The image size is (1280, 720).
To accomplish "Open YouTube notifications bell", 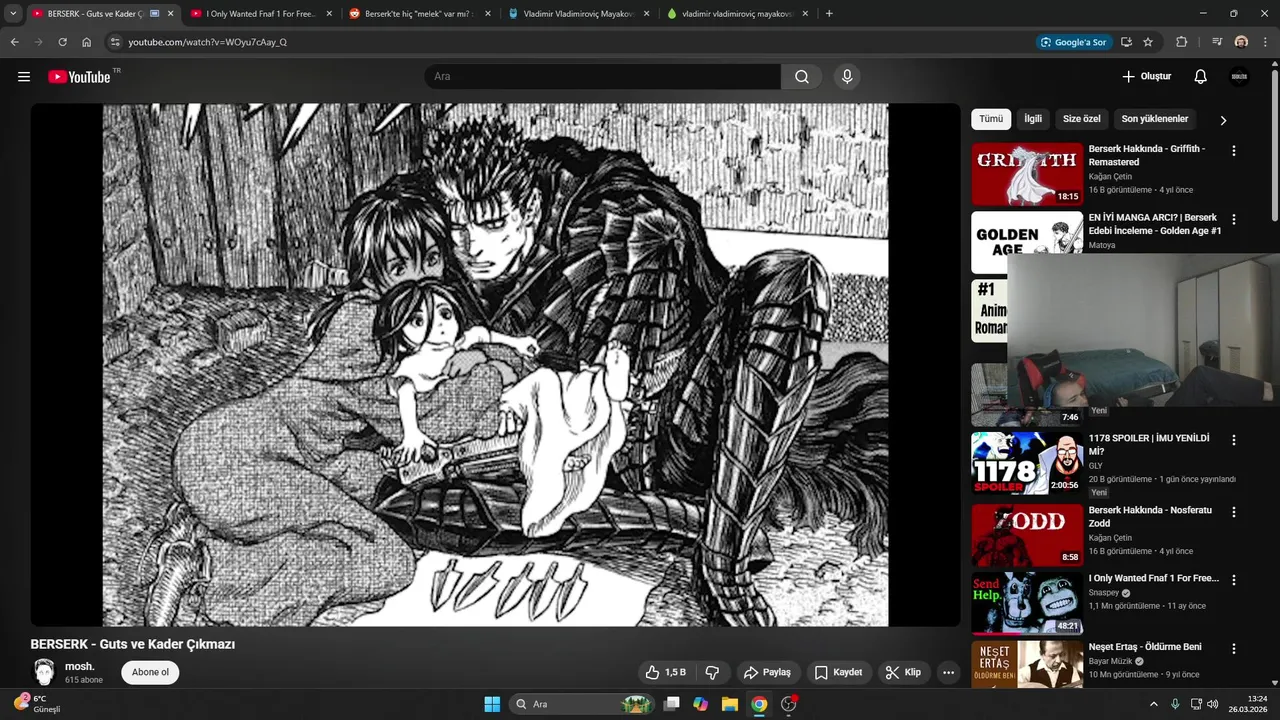I will click(1200, 77).
